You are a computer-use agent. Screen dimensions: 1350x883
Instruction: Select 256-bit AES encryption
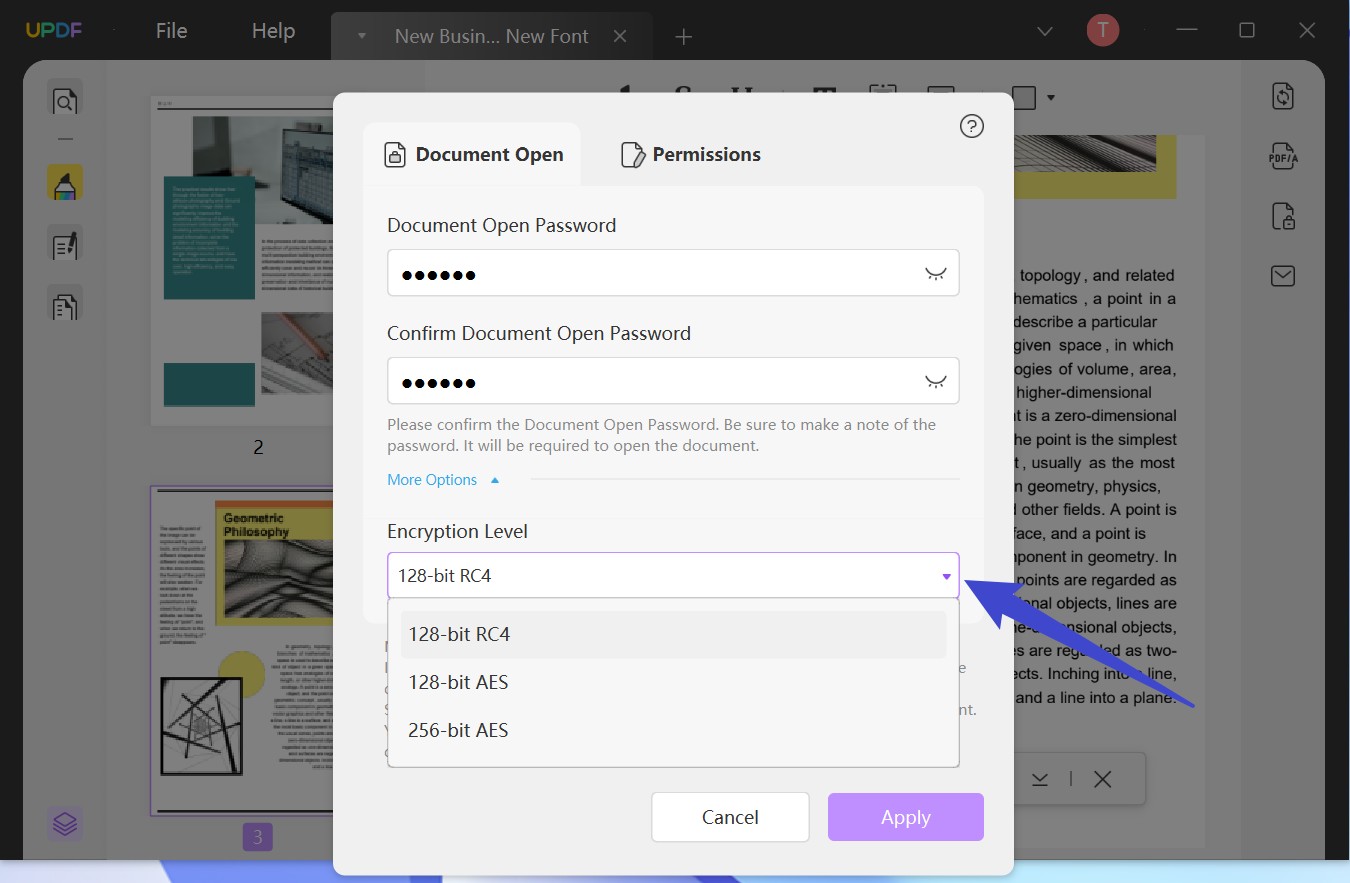[458, 730]
